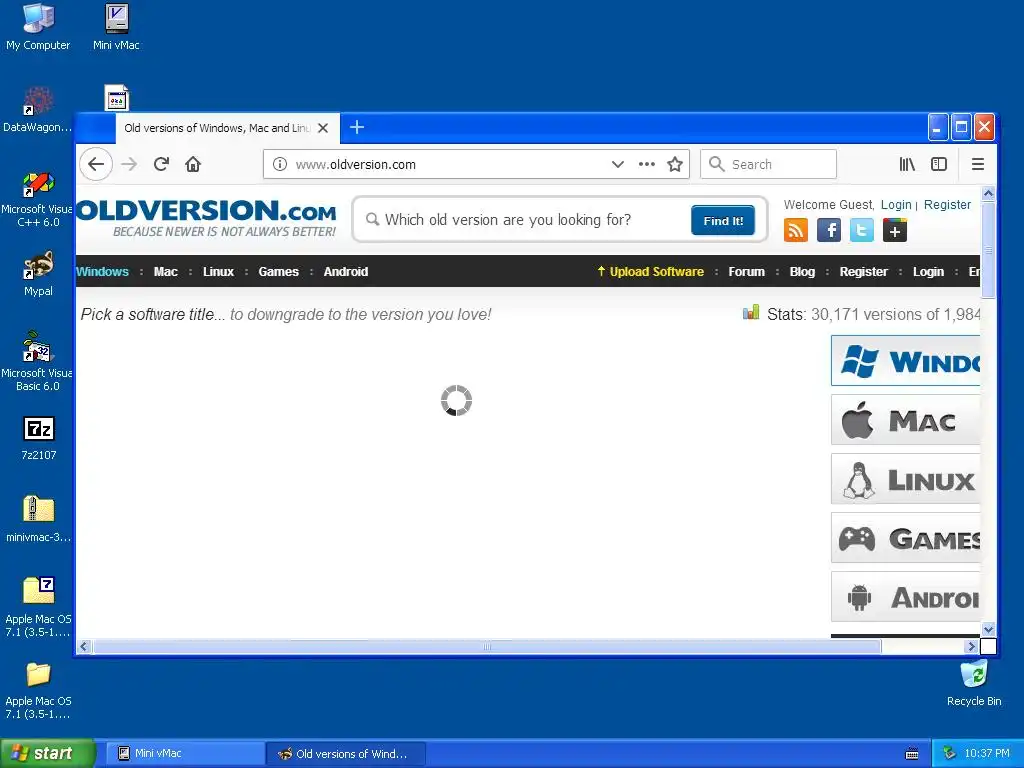Open the browser library icon
Screen dimensions: 1024x768
coord(907,164)
